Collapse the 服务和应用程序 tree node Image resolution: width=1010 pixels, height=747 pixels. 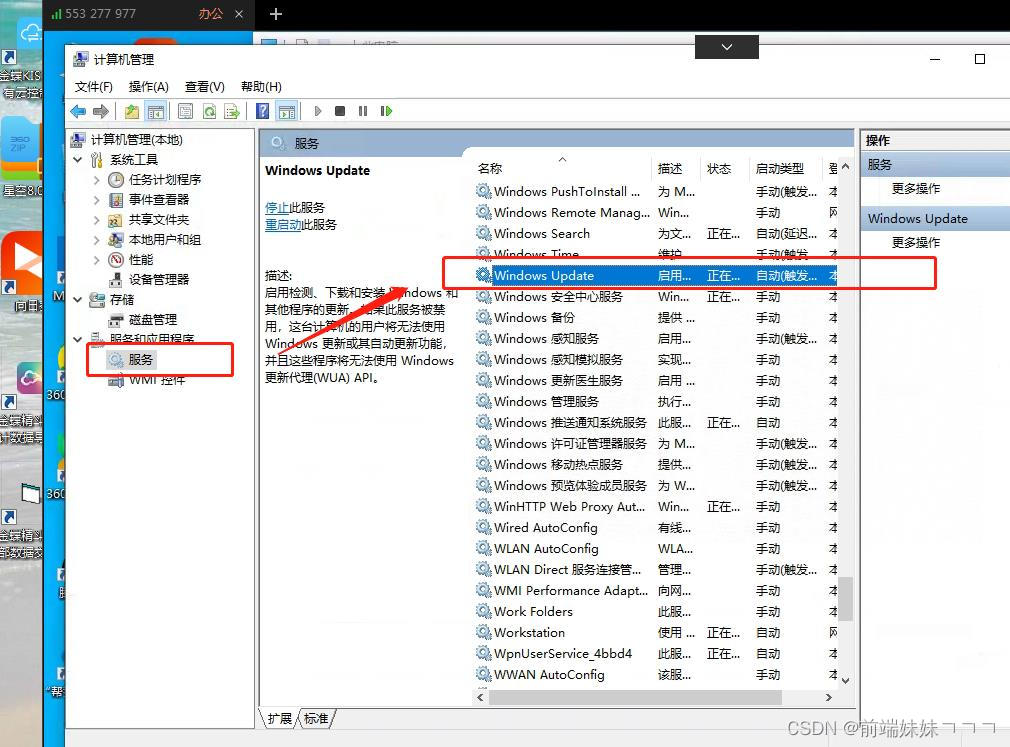(78, 339)
